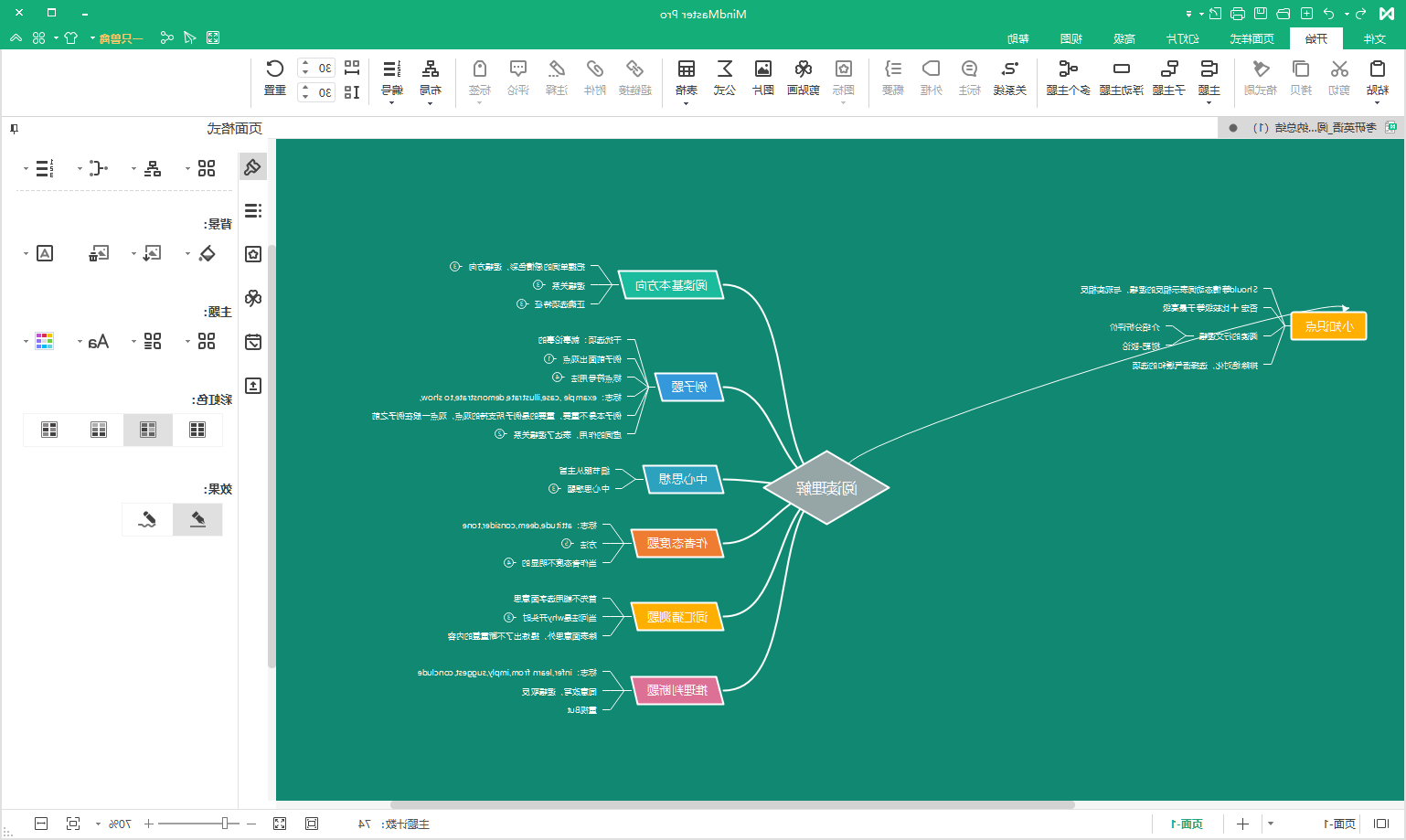This screenshot has height=840, width=1406.
Task: Click the 拷贝 (Copy) icon
Action: [x=1300, y=69]
